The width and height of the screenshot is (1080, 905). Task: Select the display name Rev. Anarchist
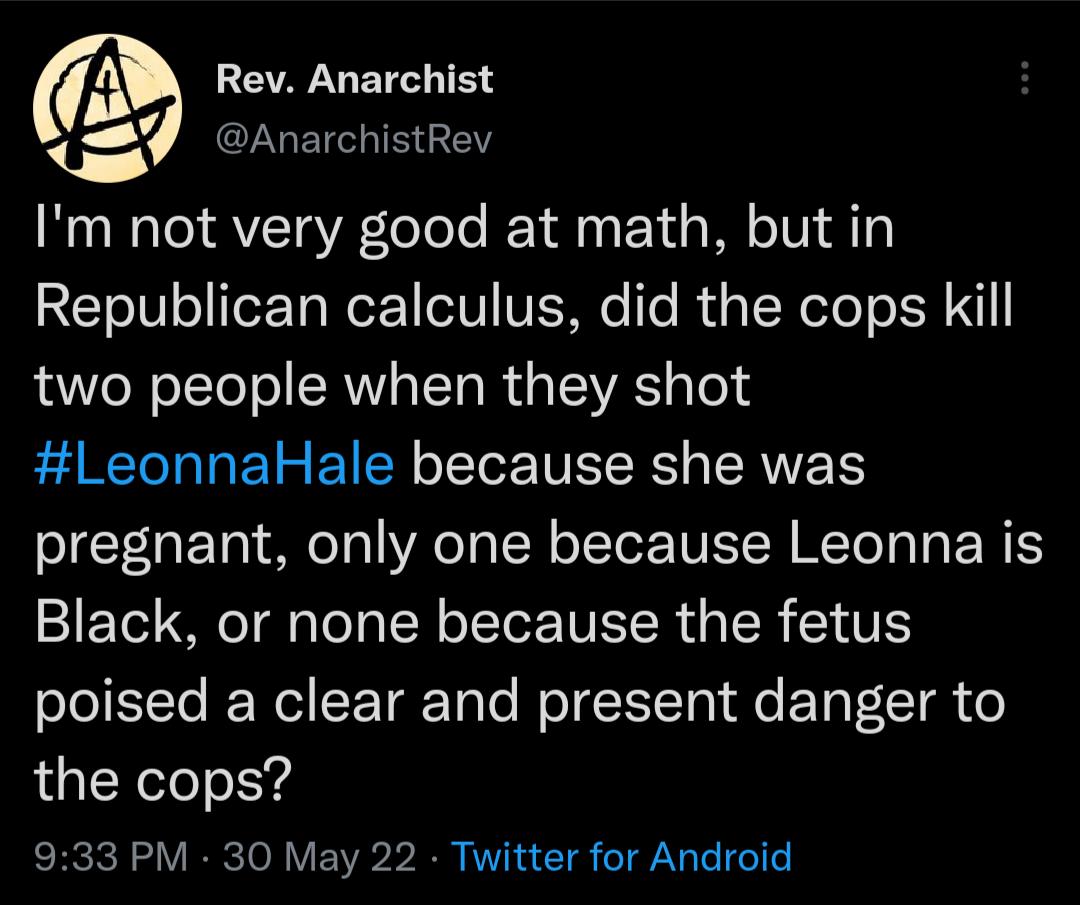[x=355, y=78]
